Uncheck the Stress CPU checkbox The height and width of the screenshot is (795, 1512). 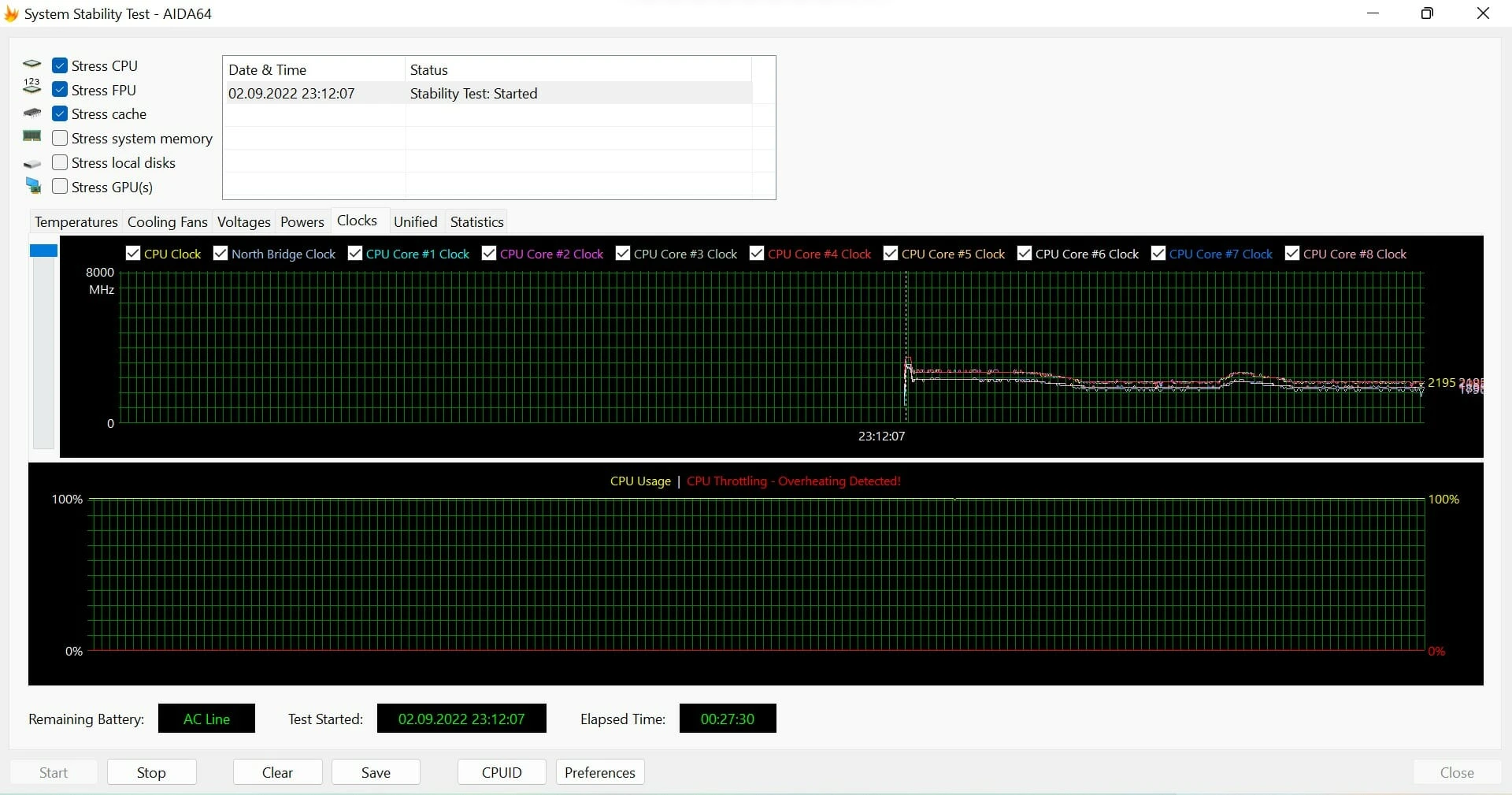60,65
